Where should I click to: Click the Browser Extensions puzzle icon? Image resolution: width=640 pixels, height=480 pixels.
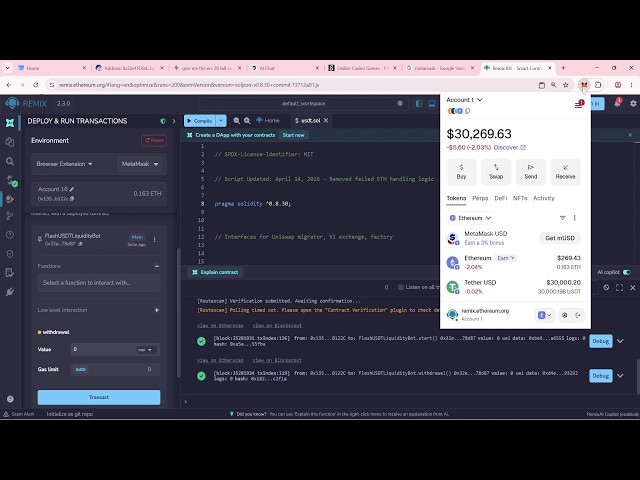[x=598, y=85]
